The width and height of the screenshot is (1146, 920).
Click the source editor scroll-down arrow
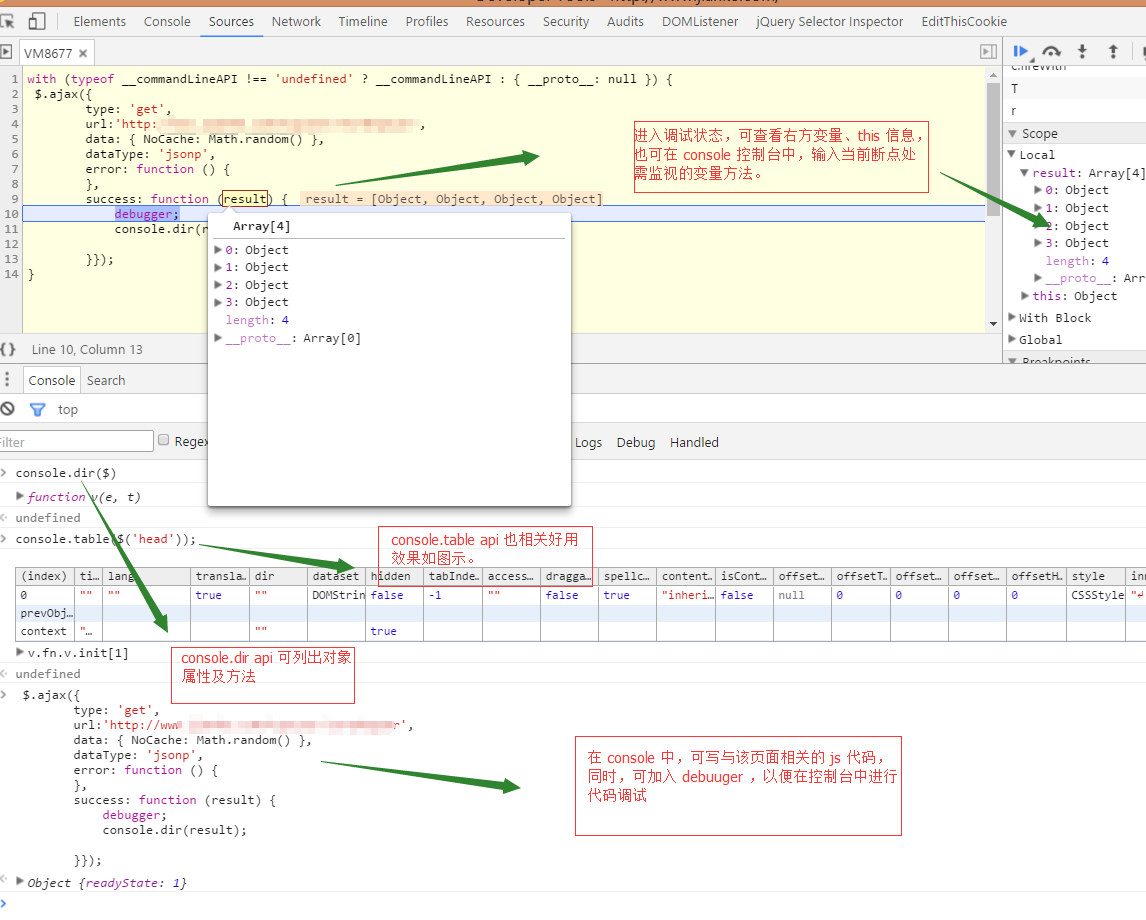click(993, 323)
